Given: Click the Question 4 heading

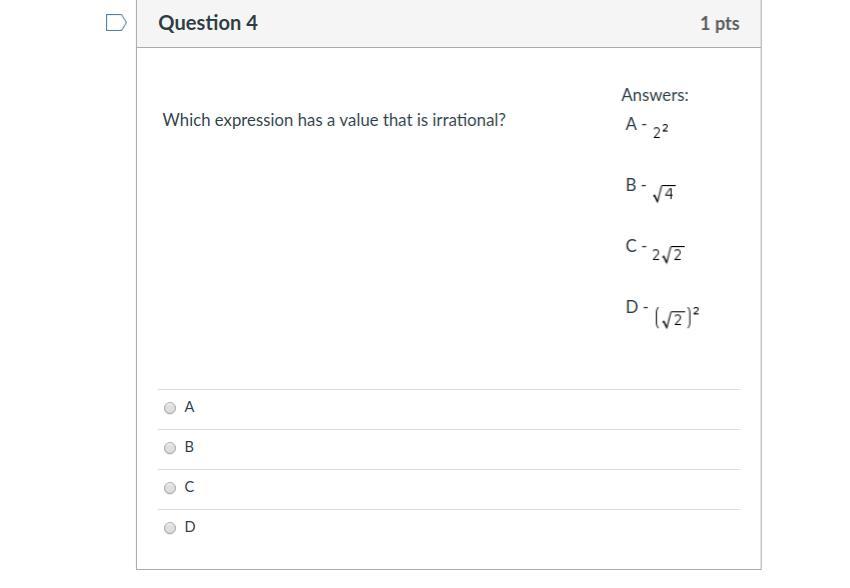Looking at the screenshot, I should (208, 23).
